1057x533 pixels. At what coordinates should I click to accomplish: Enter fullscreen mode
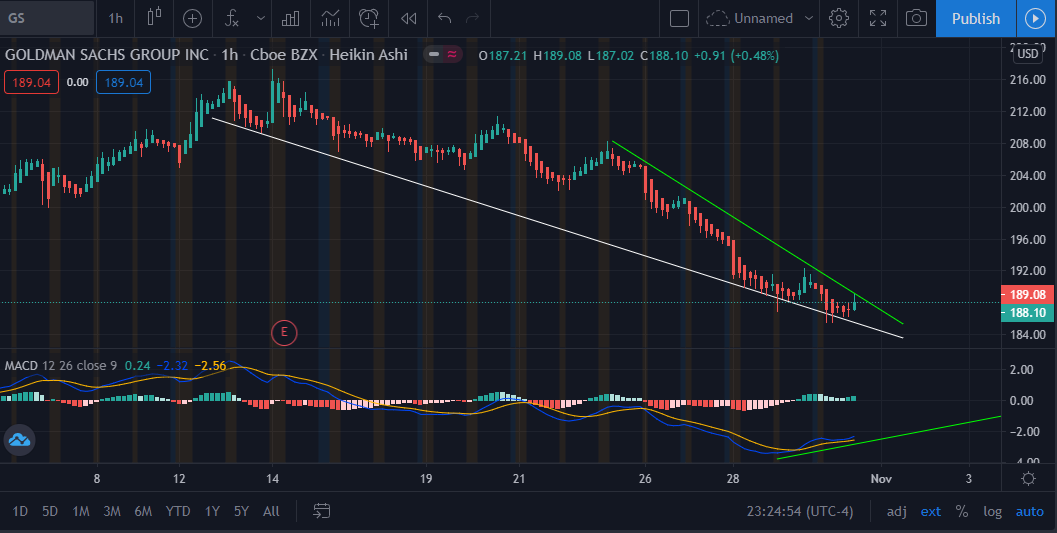coord(878,18)
